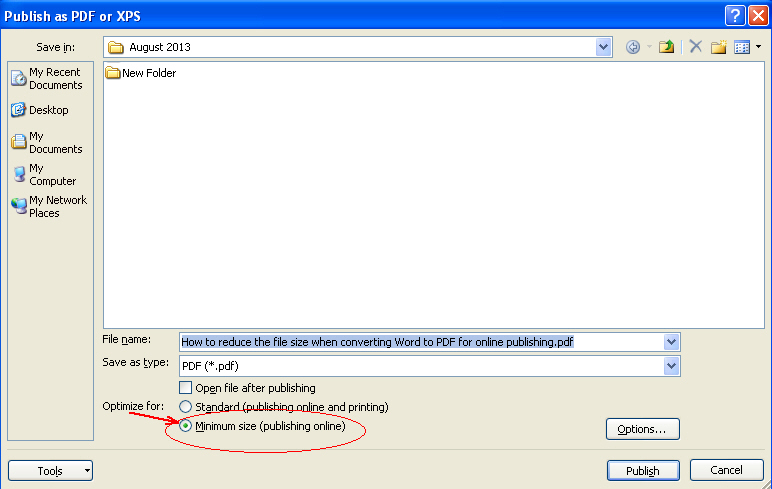Select Minimum size publishing online option
772x489 pixels.
click(x=185, y=426)
